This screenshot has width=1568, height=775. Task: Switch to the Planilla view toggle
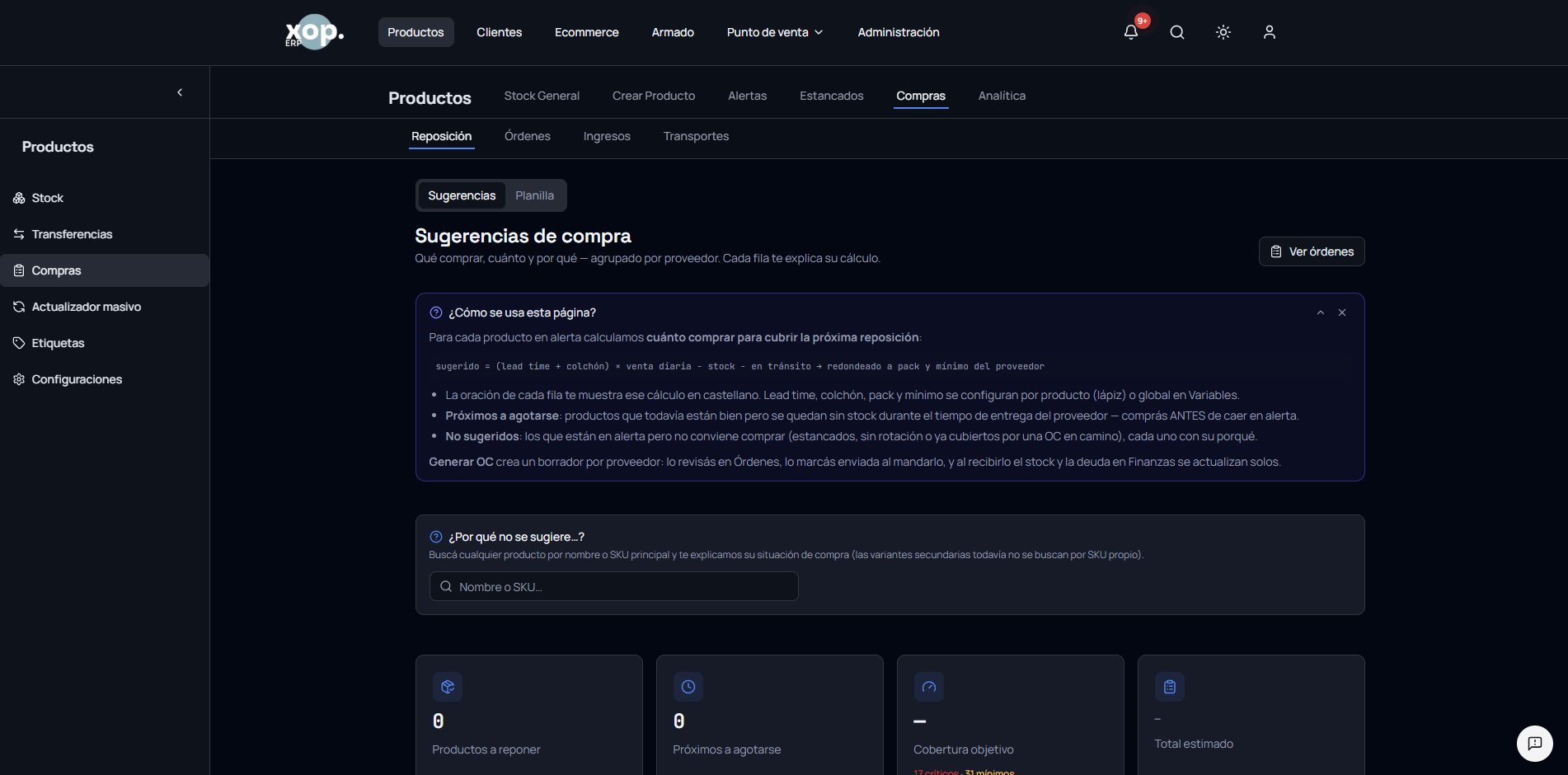[x=534, y=195]
